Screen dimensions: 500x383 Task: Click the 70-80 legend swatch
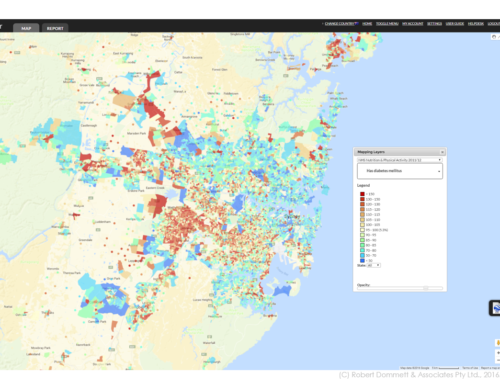pyautogui.click(x=362, y=250)
